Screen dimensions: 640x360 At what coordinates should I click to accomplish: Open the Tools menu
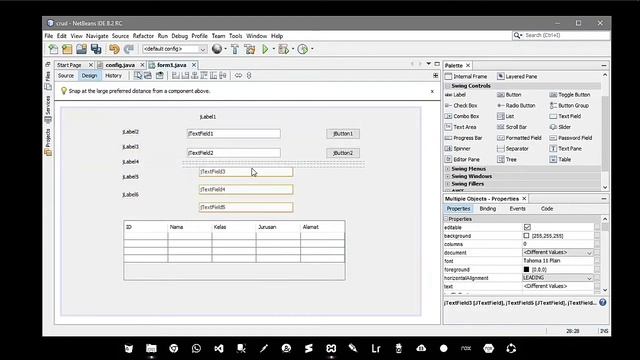click(236, 36)
